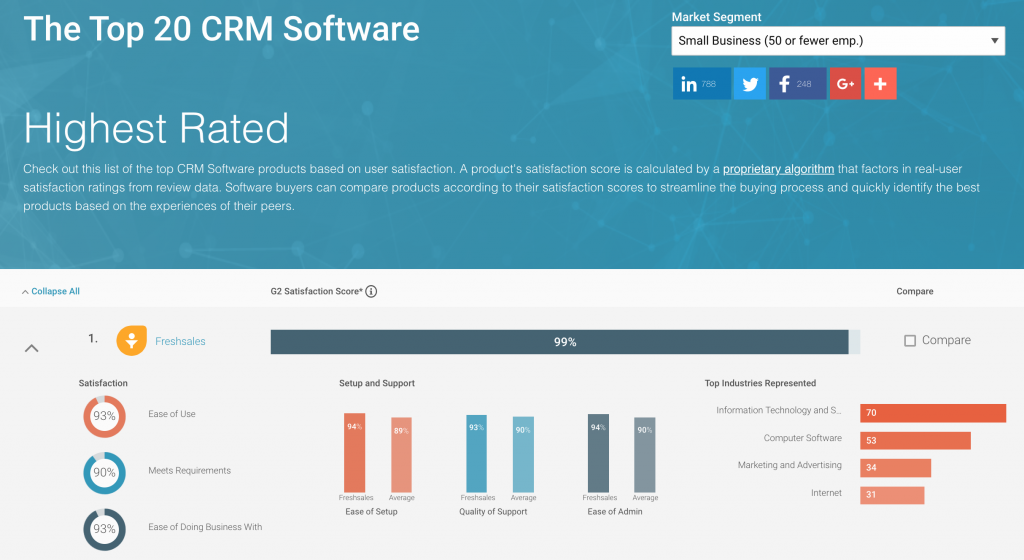Tick the Compare checkbox for Freshsales
This screenshot has height=560, width=1024.
pos(910,341)
